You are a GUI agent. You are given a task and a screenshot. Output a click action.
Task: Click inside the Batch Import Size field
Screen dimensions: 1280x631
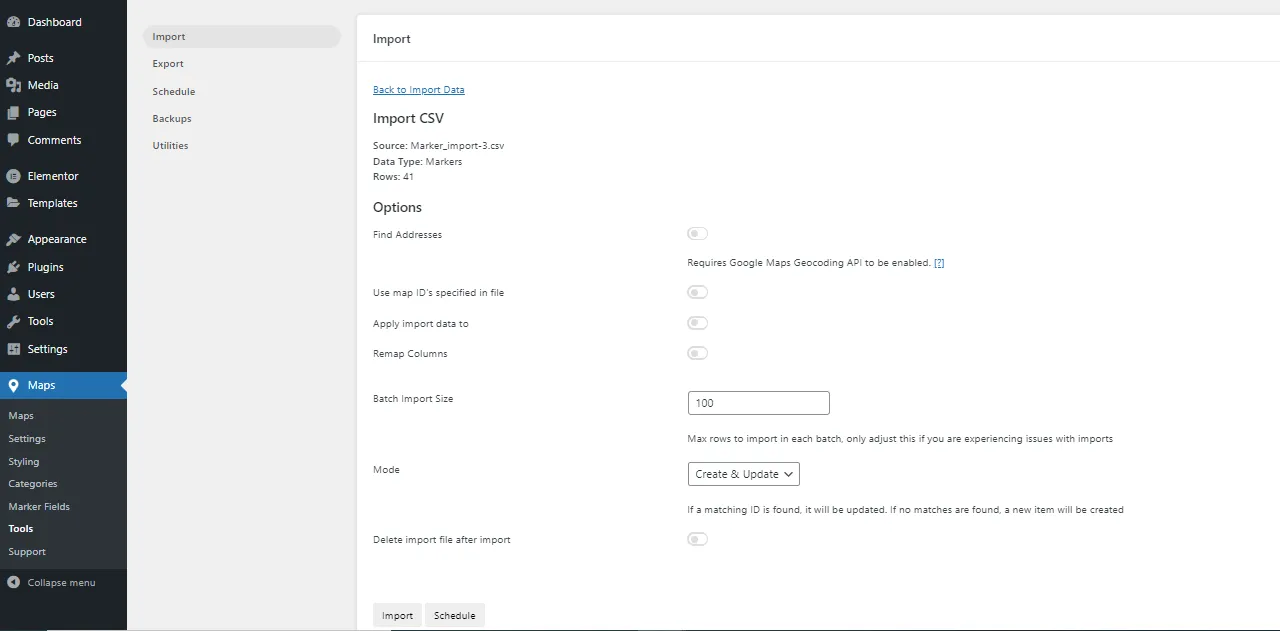[757, 402]
